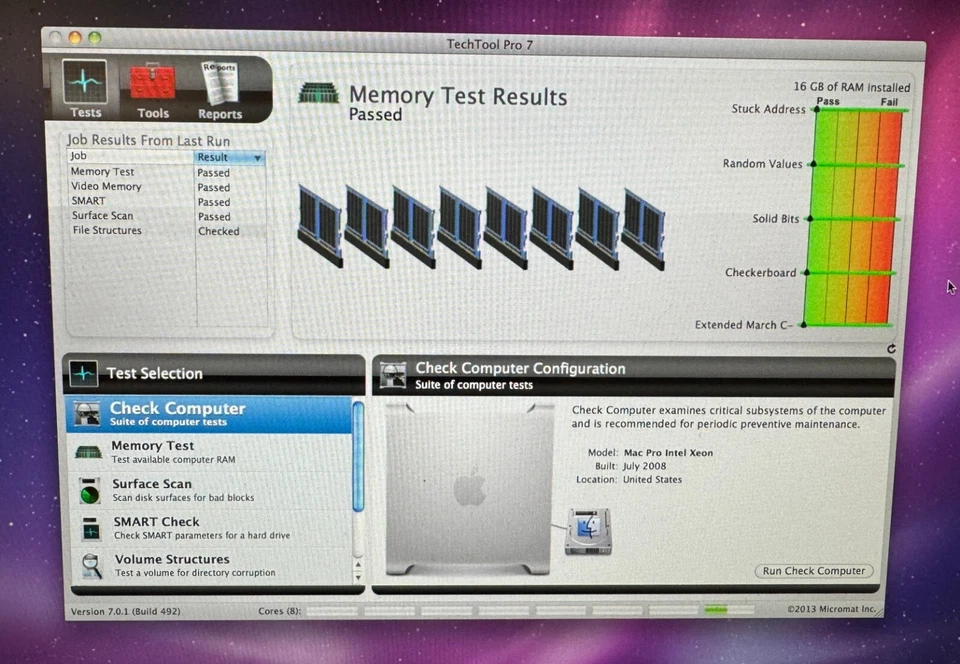The height and width of the screenshot is (664, 960).
Task: Click the Surface Scan disk icon
Action: (x=90, y=490)
